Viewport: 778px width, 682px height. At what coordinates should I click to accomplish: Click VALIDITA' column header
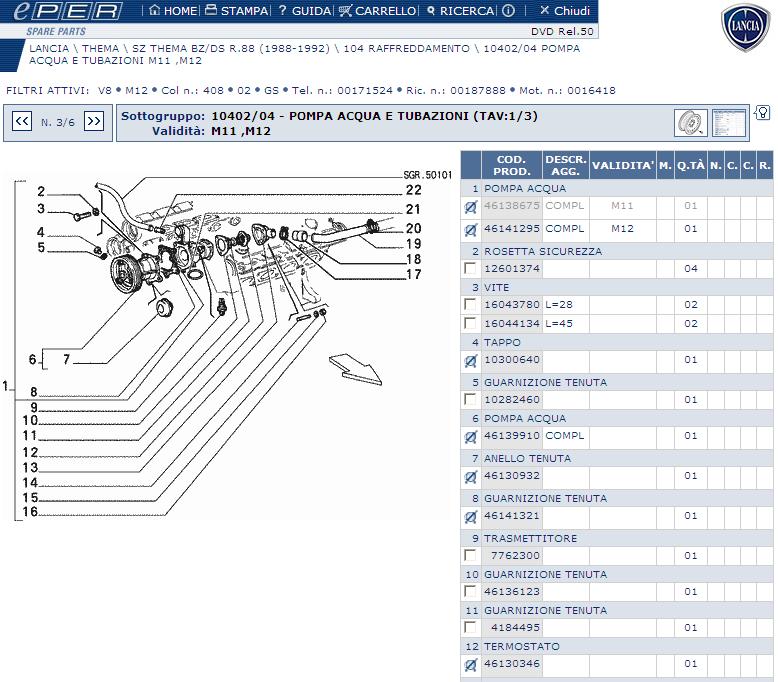tap(623, 165)
